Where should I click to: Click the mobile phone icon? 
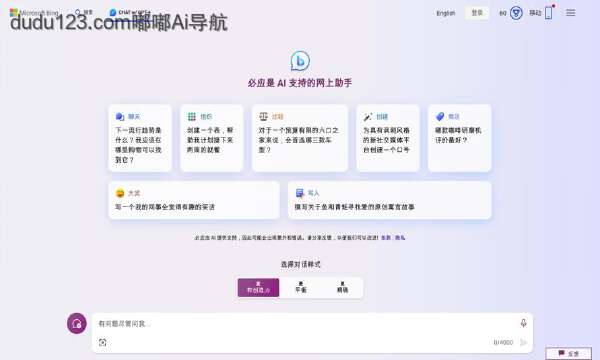[548, 13]
